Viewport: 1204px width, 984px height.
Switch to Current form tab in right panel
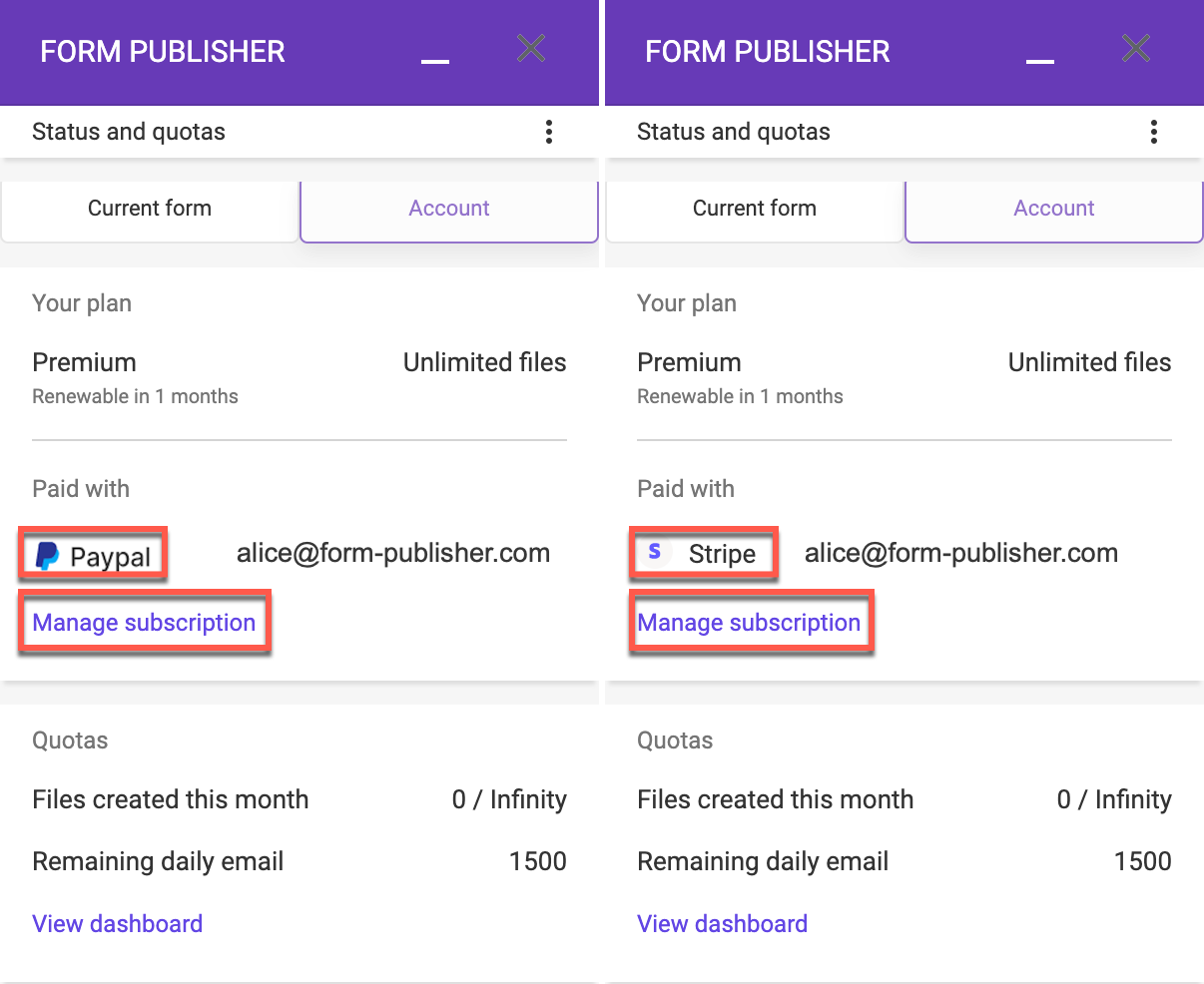[755, 209]
